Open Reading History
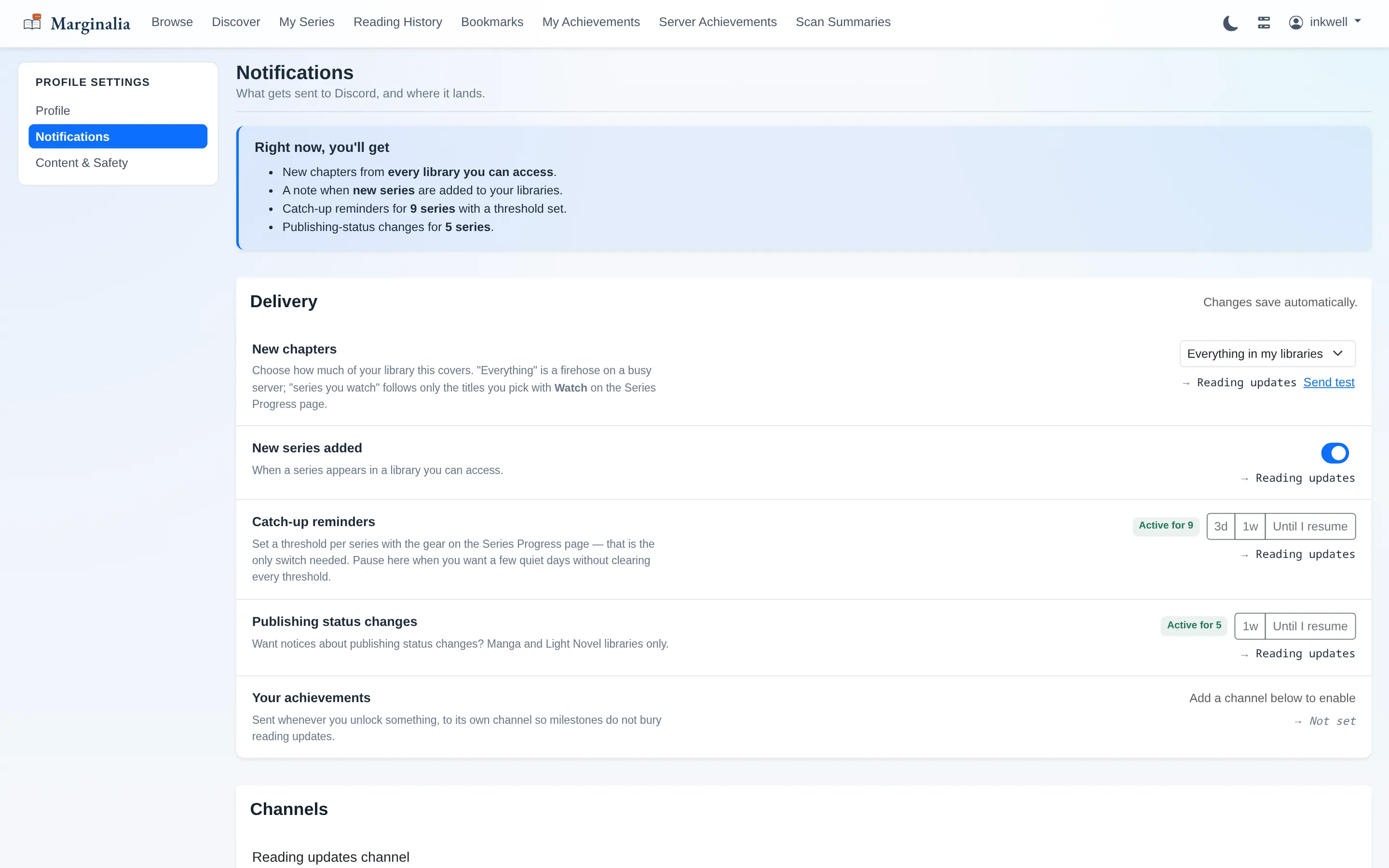 [x=398, y=22]
